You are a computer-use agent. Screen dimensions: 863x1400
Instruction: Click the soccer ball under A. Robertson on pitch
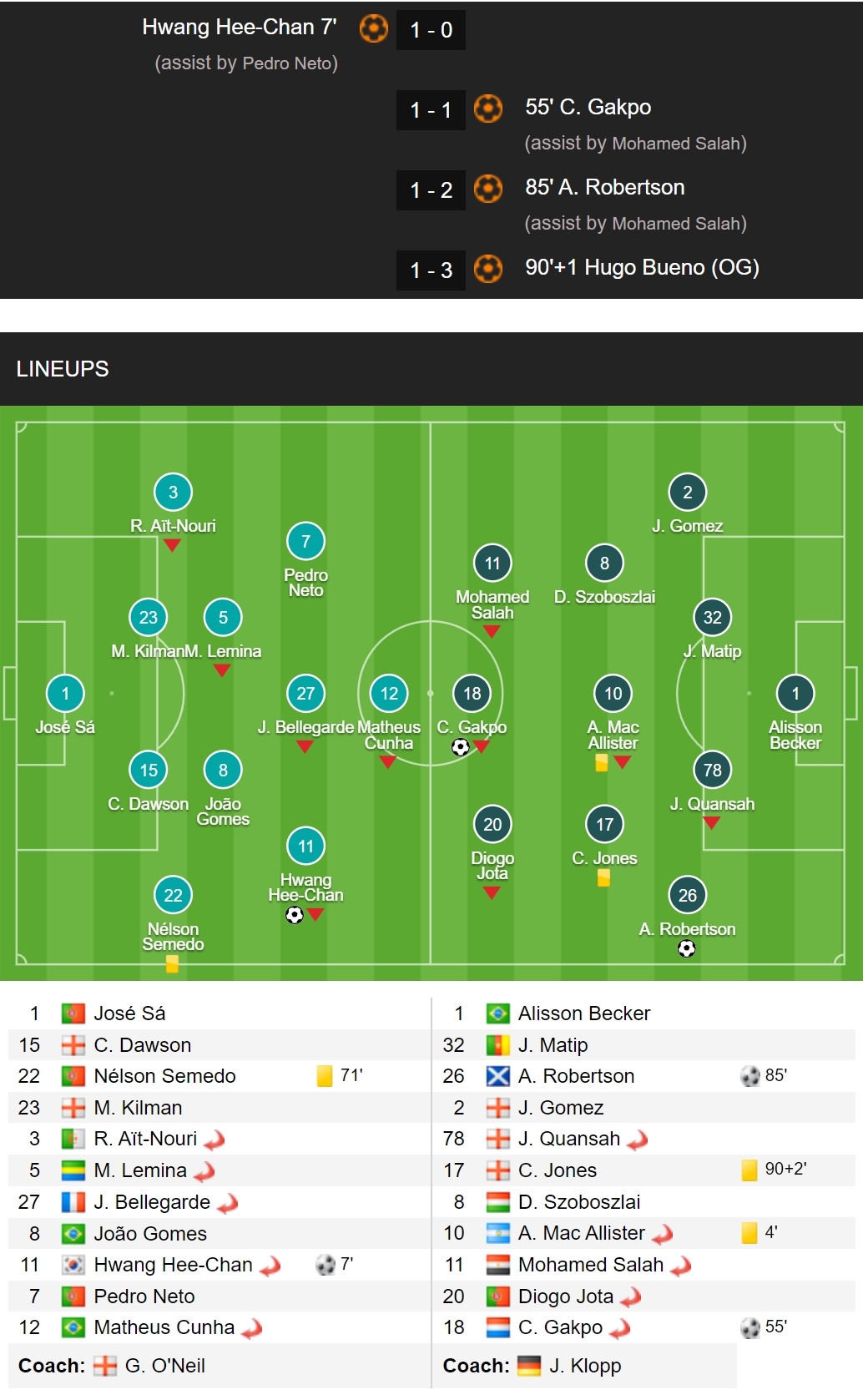[687, 948]
